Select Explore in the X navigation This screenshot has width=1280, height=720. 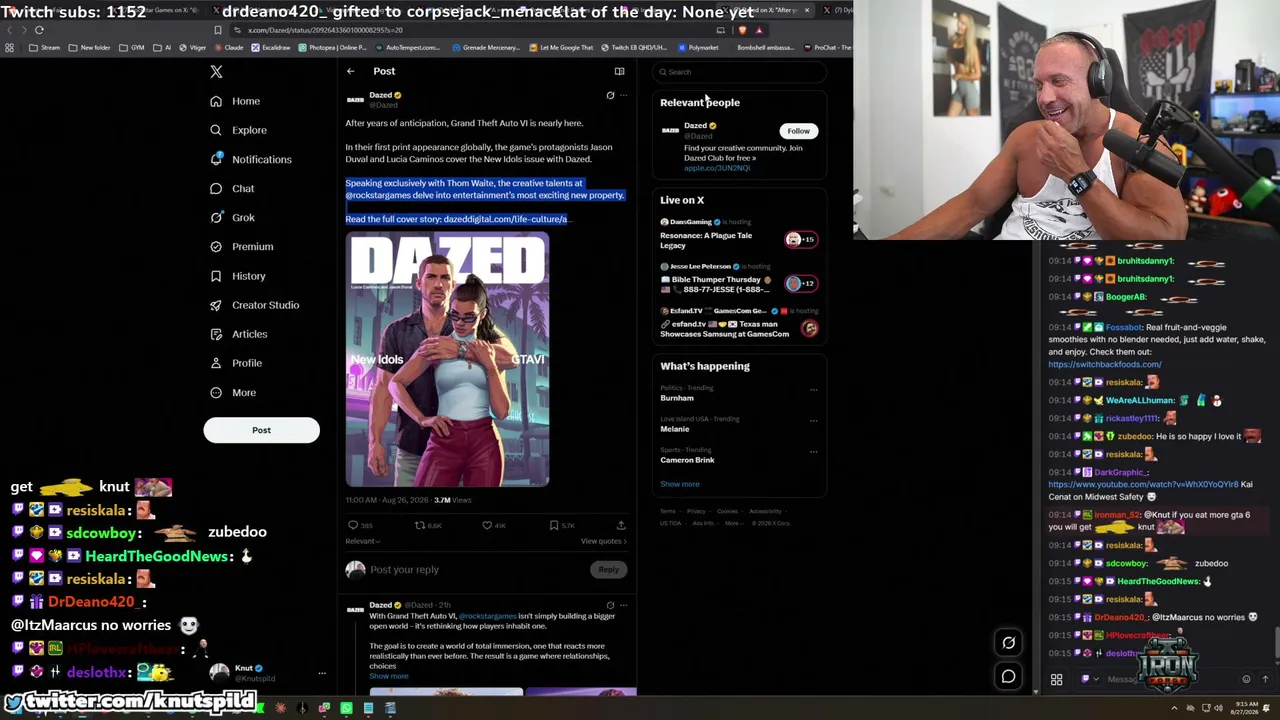249,130
